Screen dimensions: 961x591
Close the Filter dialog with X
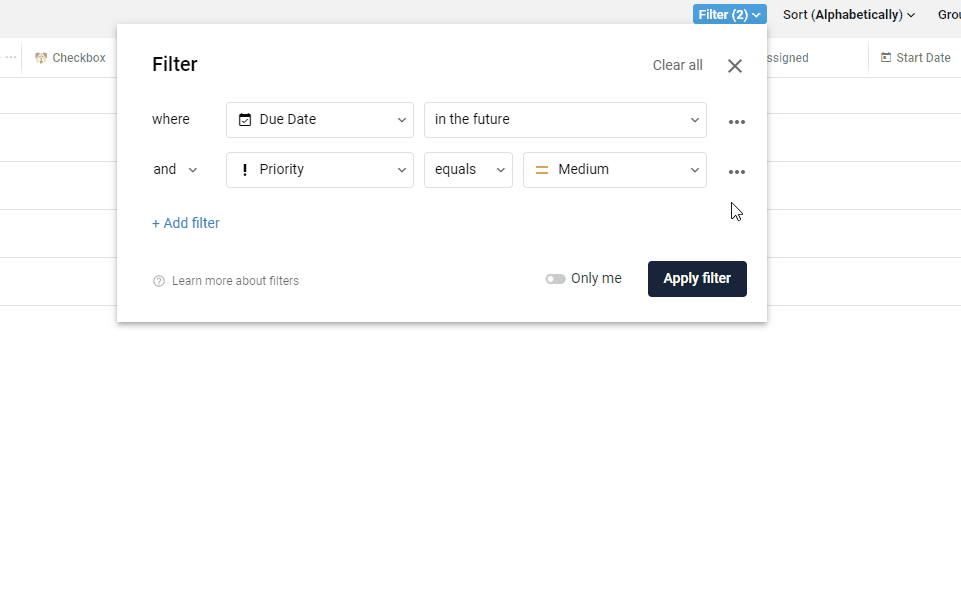pyautogui.click(x=734, y=66)
